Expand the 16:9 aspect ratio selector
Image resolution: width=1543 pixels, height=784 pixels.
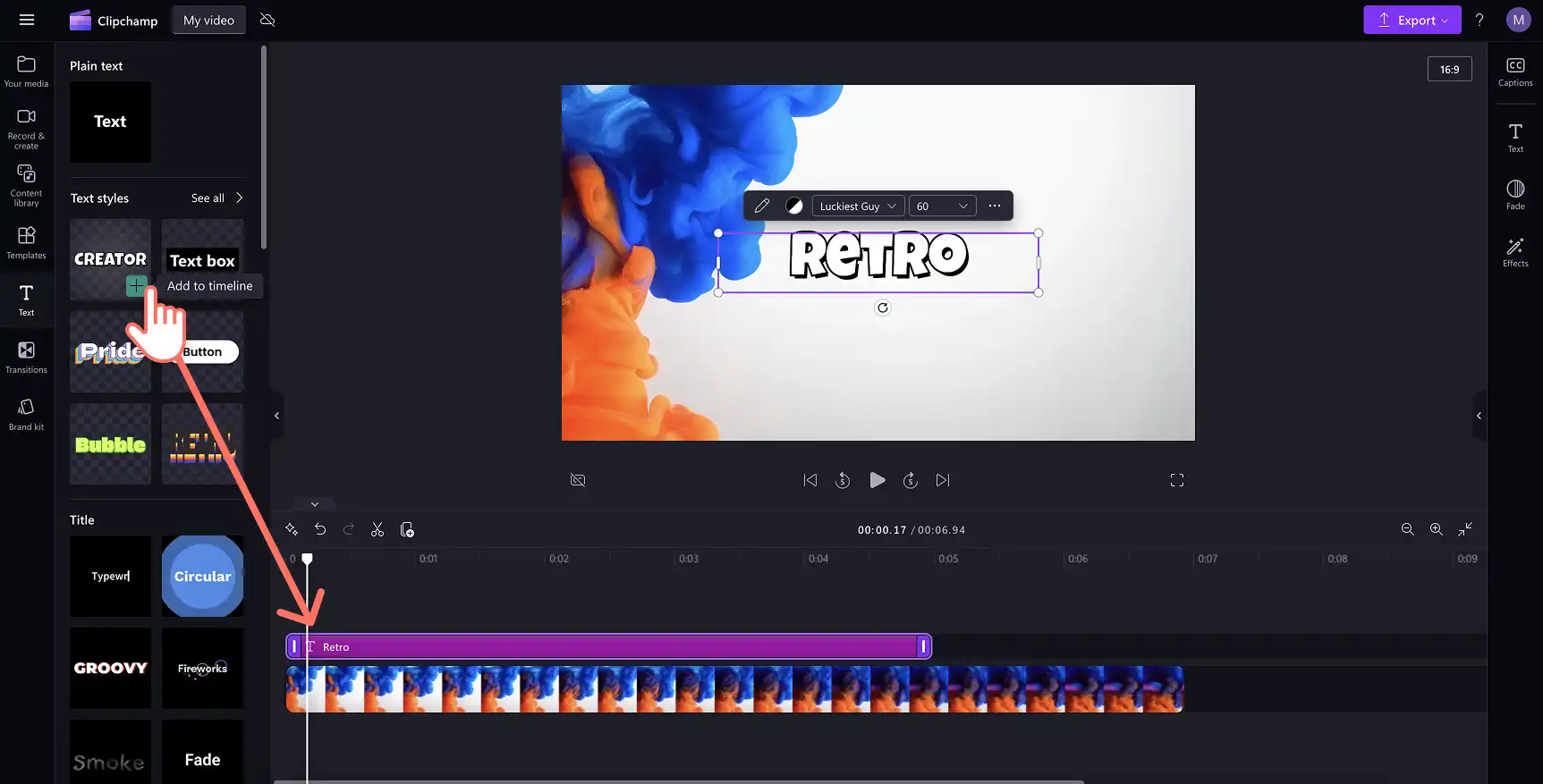coord(1449,69)
